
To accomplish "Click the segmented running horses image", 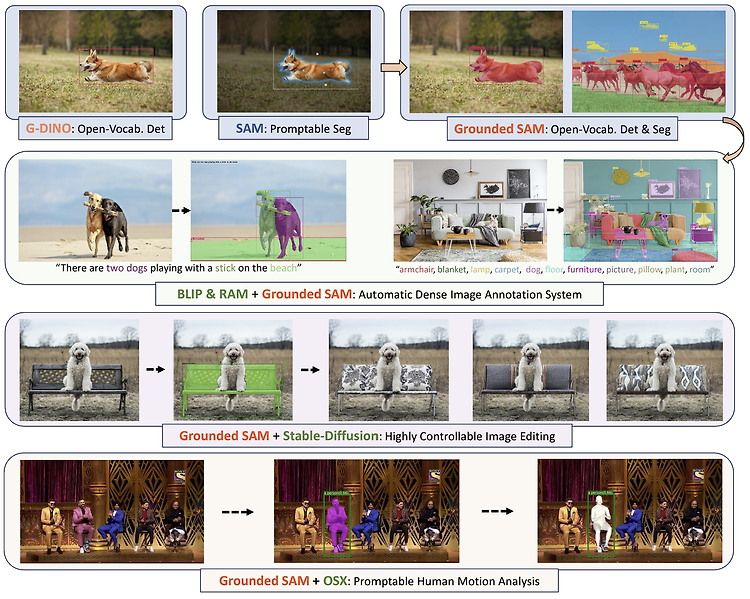I will 649,62.
